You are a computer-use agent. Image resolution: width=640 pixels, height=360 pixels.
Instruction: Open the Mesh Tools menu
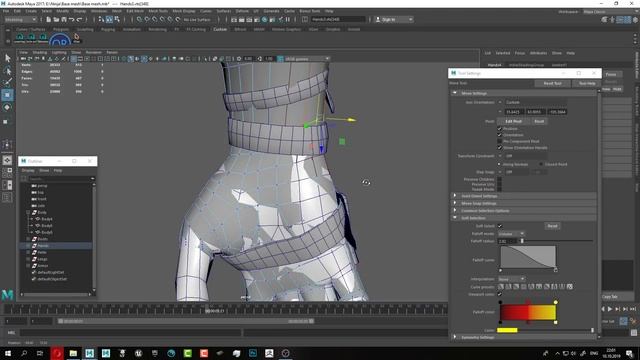click(158, 11)
